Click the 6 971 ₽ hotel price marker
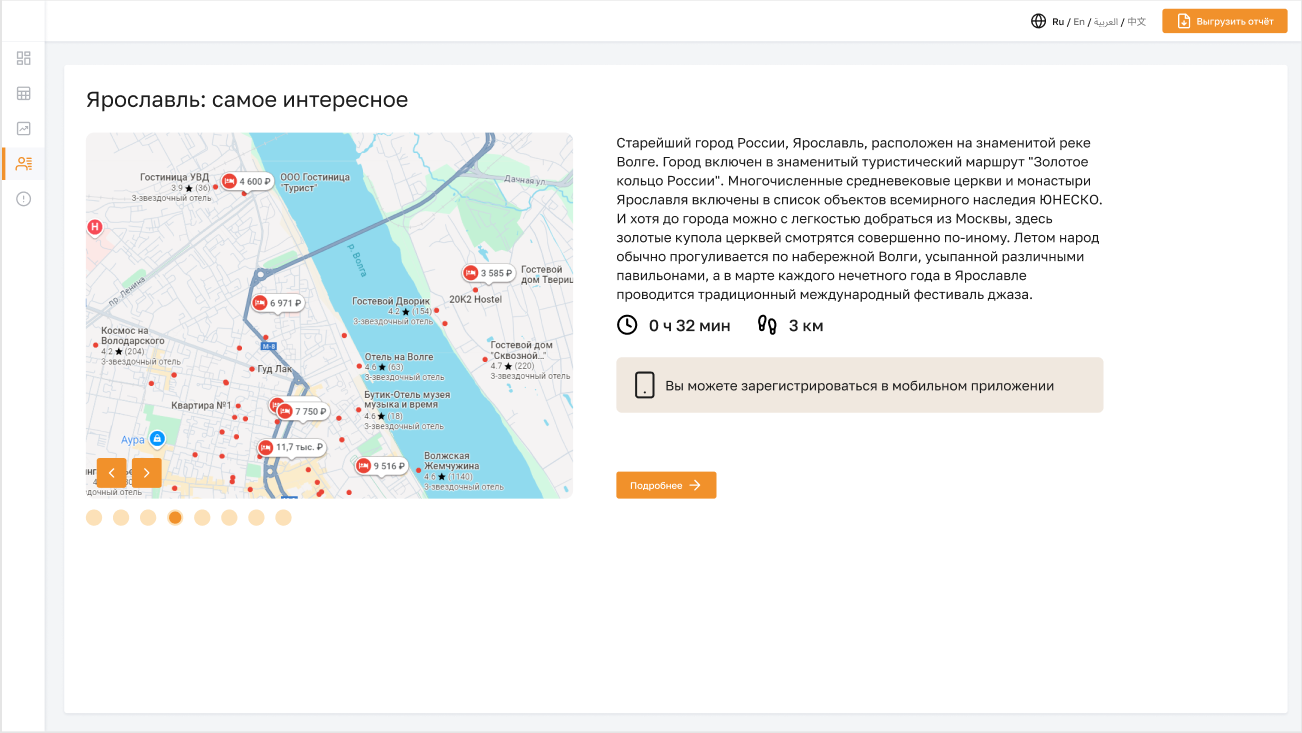 click(x=278, y=303)
